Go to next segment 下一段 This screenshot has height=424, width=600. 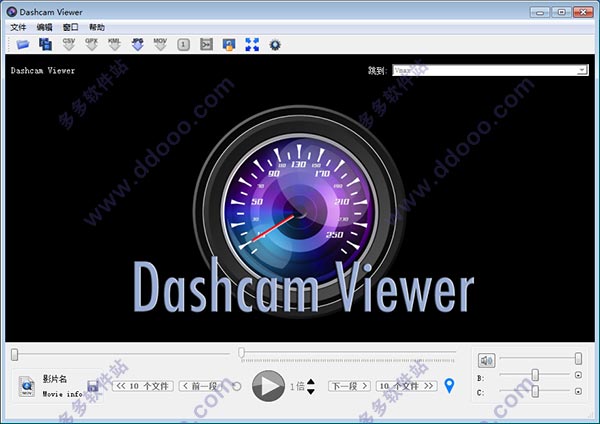(349, 386)
